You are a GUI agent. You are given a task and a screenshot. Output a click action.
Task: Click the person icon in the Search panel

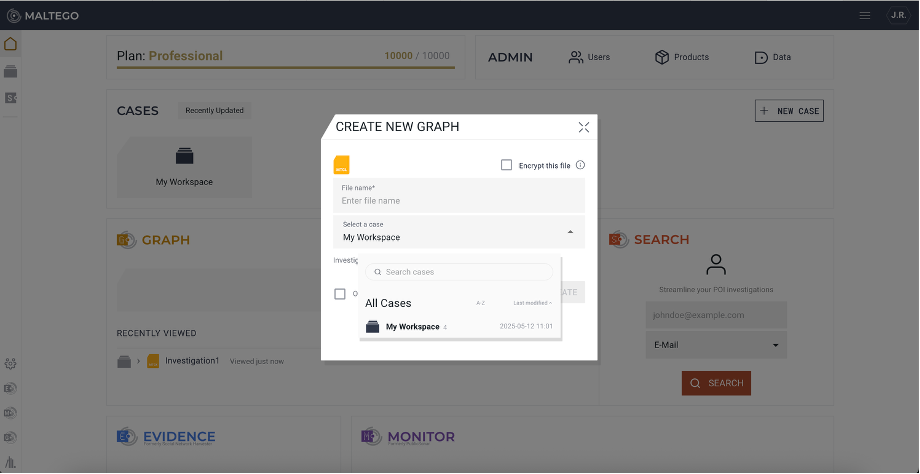(716, 265)
